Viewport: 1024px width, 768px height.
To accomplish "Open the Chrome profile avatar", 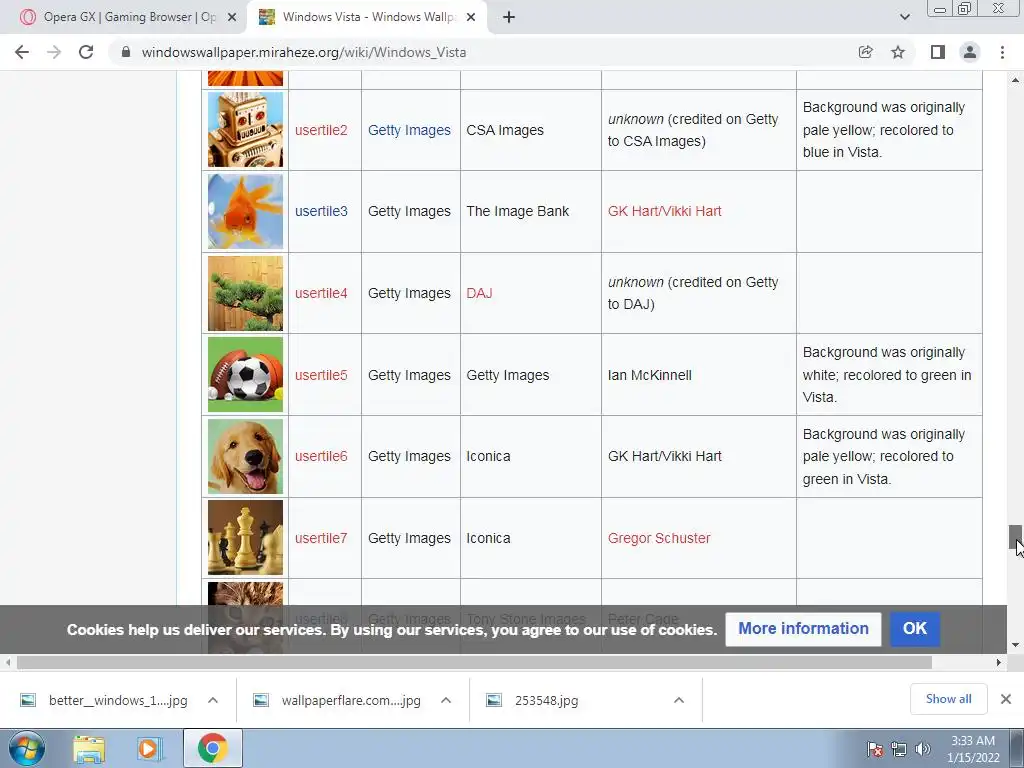I will pyautogui.click(x=970, y=52).
